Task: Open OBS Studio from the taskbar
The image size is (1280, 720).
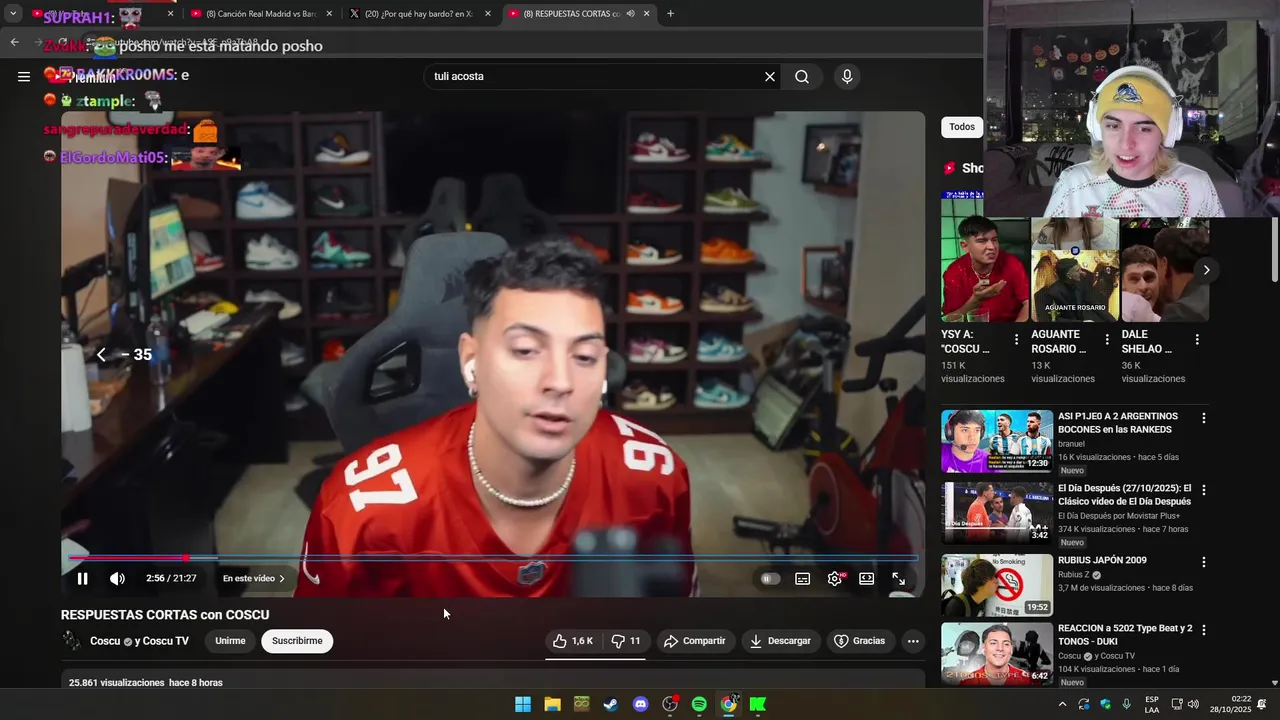Action: (x=670, y=704)
